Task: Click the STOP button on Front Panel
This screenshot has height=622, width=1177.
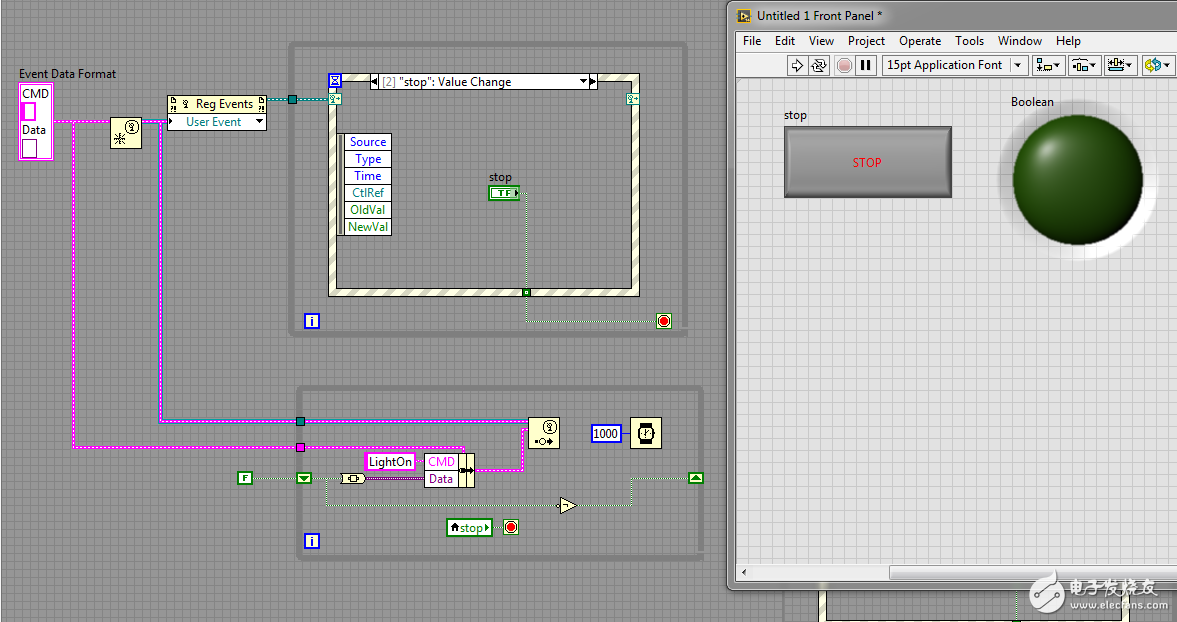Action: [x=868, y=162]
